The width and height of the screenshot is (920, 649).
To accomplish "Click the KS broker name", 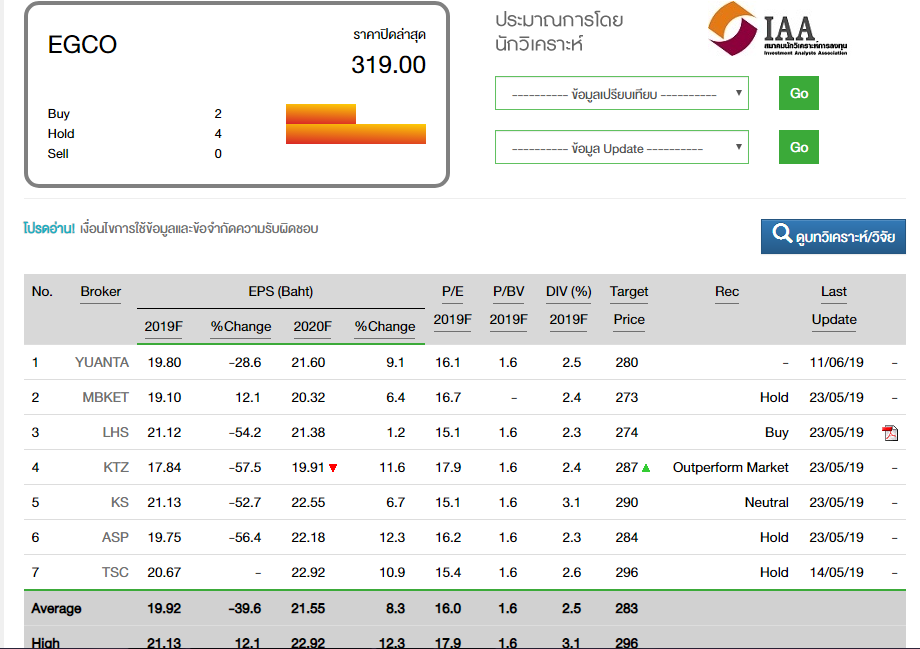I will [120, 502].
